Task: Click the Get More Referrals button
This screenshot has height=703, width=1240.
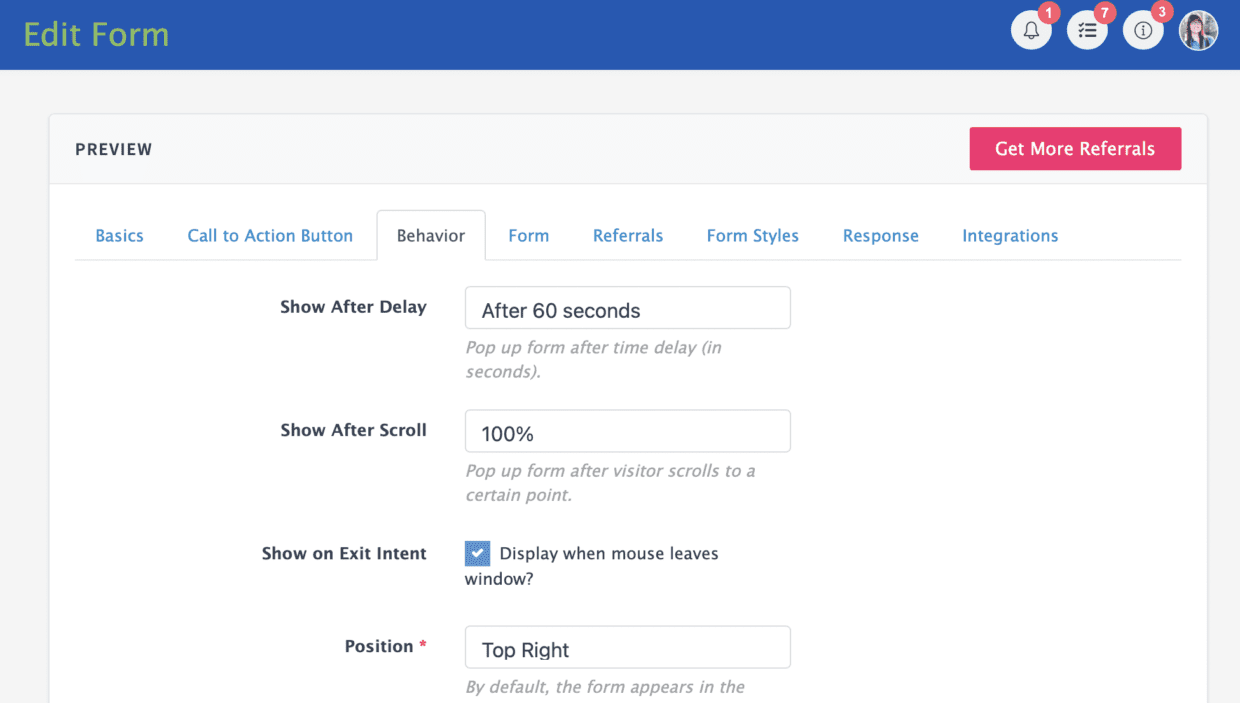Action: tap(1075, 149)
